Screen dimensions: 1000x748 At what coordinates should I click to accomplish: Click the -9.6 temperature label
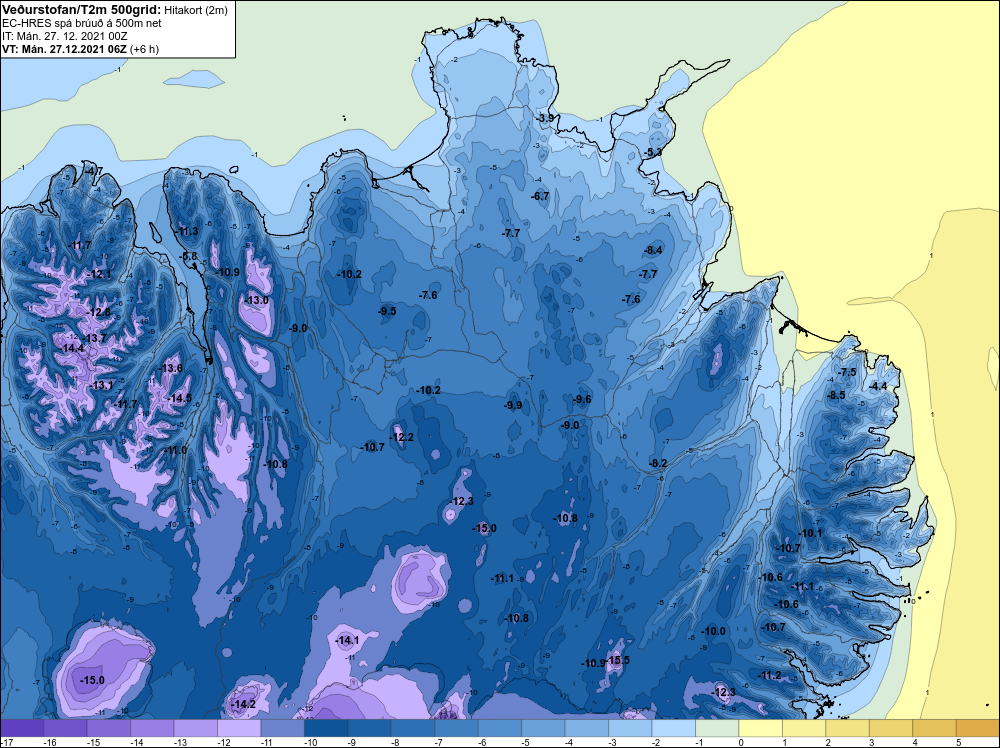582,399
